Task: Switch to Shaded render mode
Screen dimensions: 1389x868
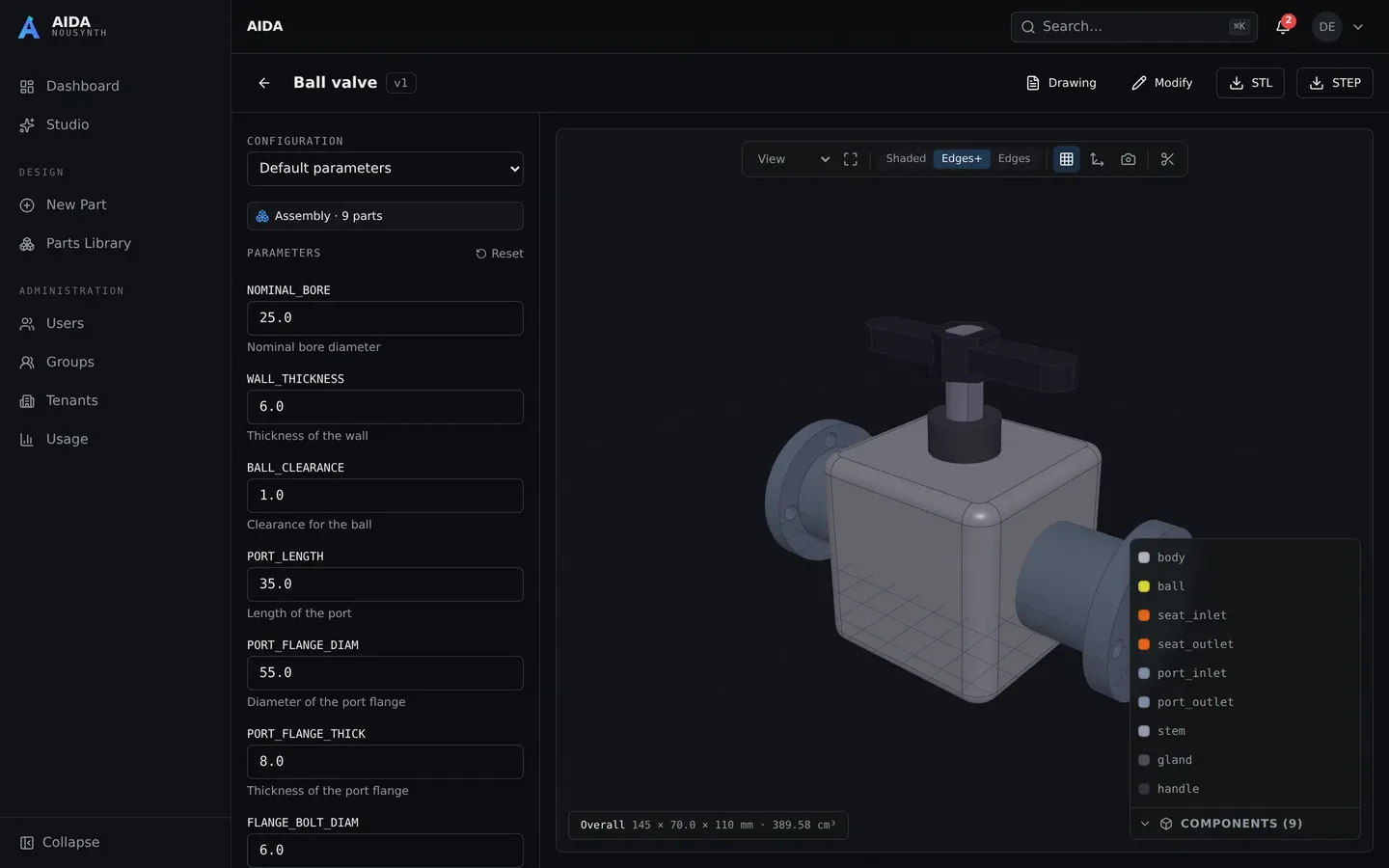Action: [906, 159]
